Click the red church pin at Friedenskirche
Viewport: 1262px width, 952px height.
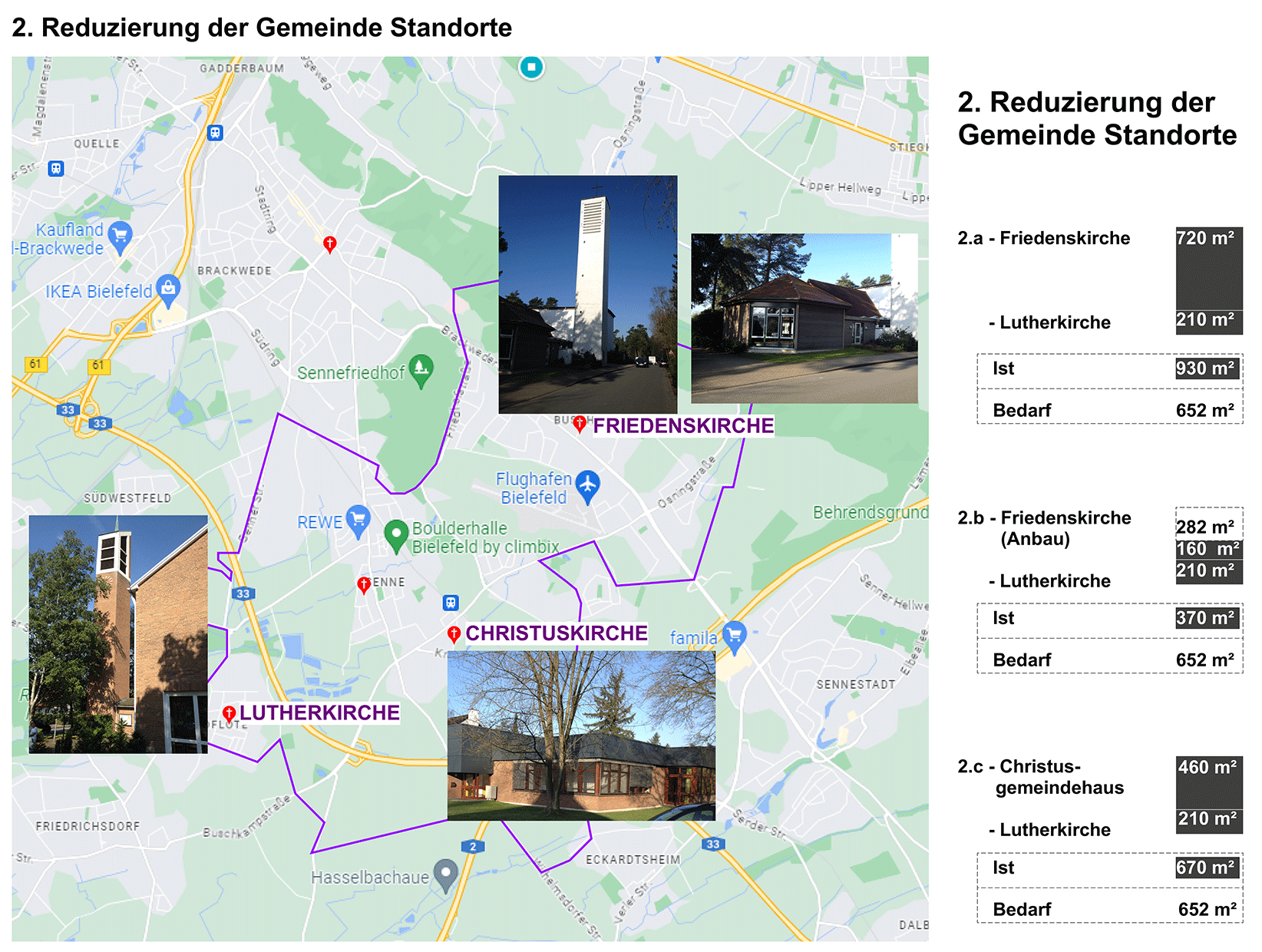pos(580,424)
